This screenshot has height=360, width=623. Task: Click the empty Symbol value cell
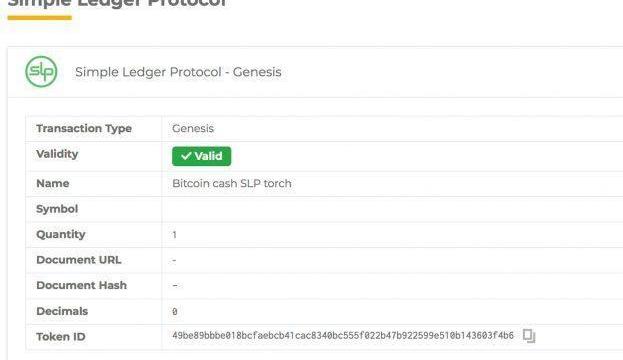pos(392,209)
